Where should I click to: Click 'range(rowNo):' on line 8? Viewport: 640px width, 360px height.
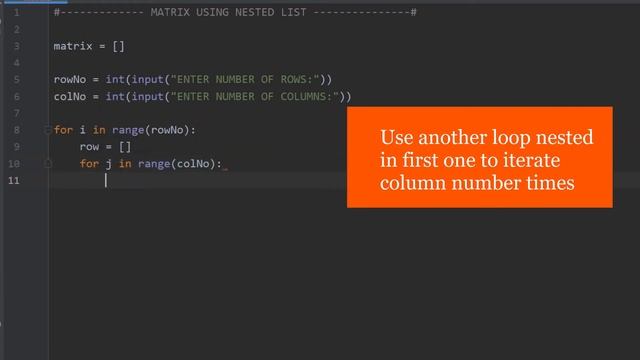coord(154,130)
